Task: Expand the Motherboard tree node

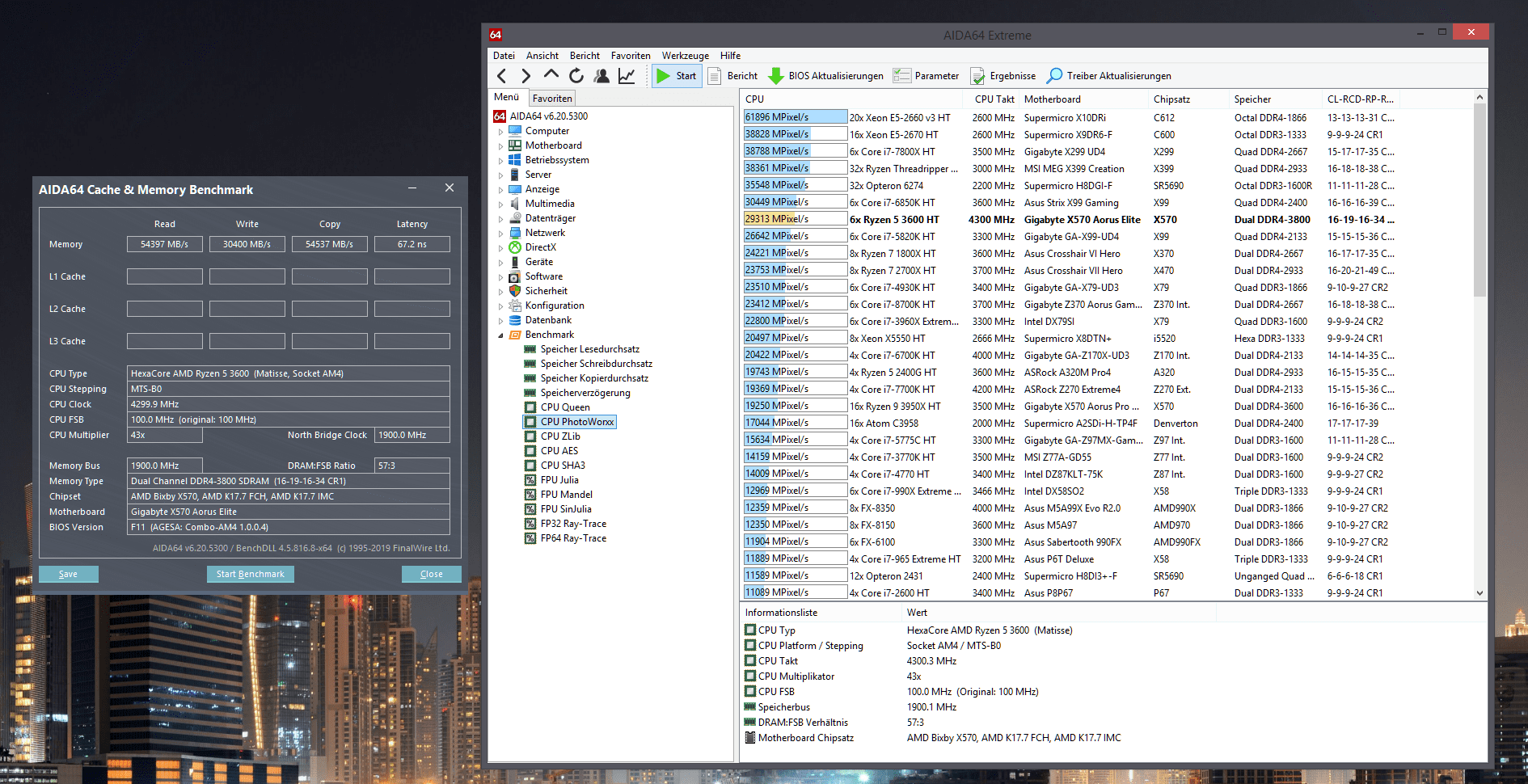Action: [x=500, y=146]
